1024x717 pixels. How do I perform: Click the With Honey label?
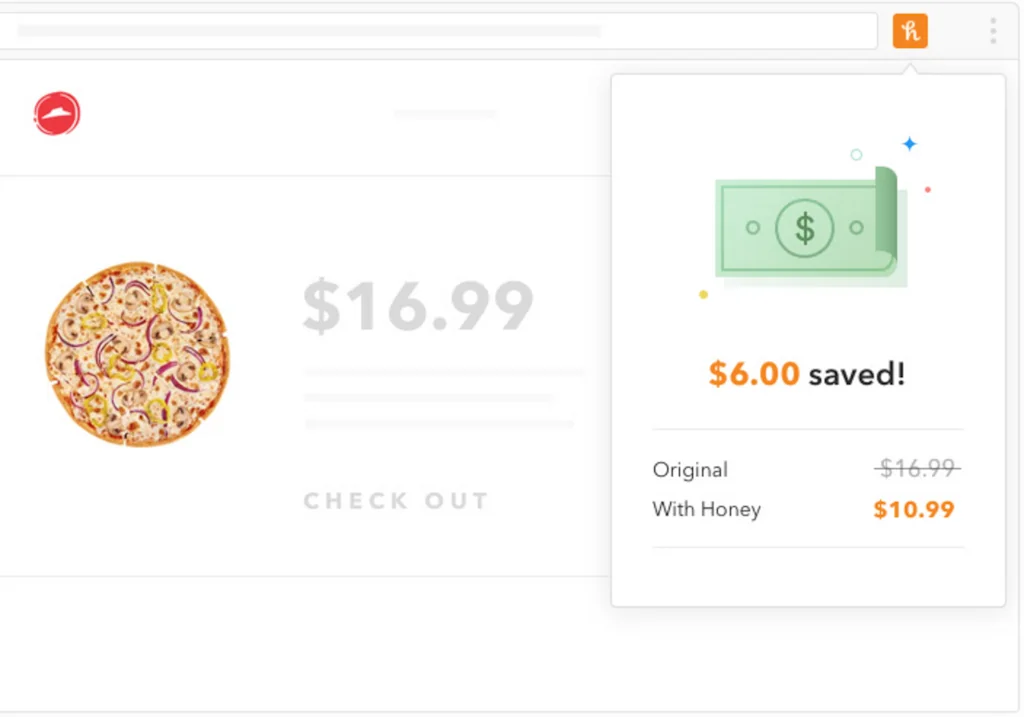[706, 509]
